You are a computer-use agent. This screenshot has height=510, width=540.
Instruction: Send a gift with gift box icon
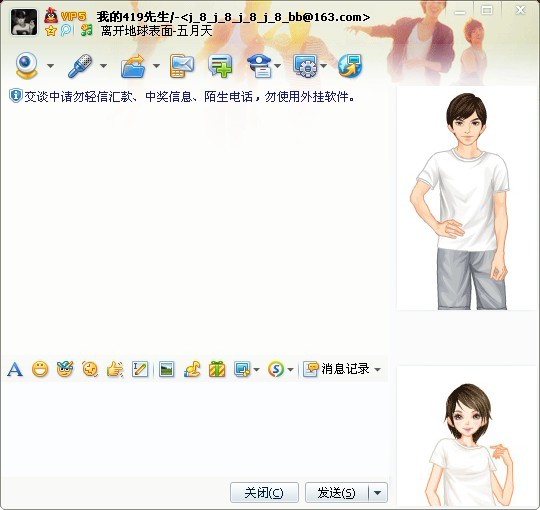[217, 369]
